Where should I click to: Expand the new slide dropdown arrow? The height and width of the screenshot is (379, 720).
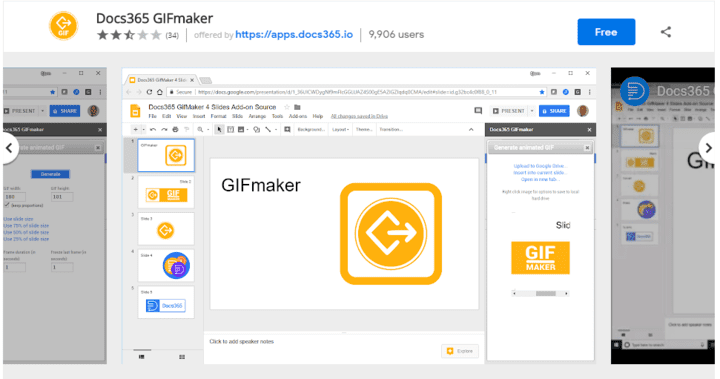click(x=143, y=130)
